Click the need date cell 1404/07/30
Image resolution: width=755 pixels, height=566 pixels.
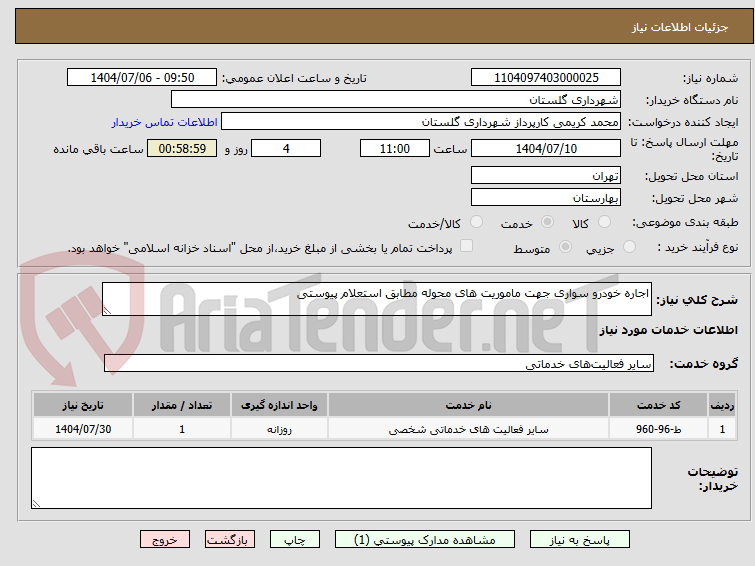click(x=83, y=429)
